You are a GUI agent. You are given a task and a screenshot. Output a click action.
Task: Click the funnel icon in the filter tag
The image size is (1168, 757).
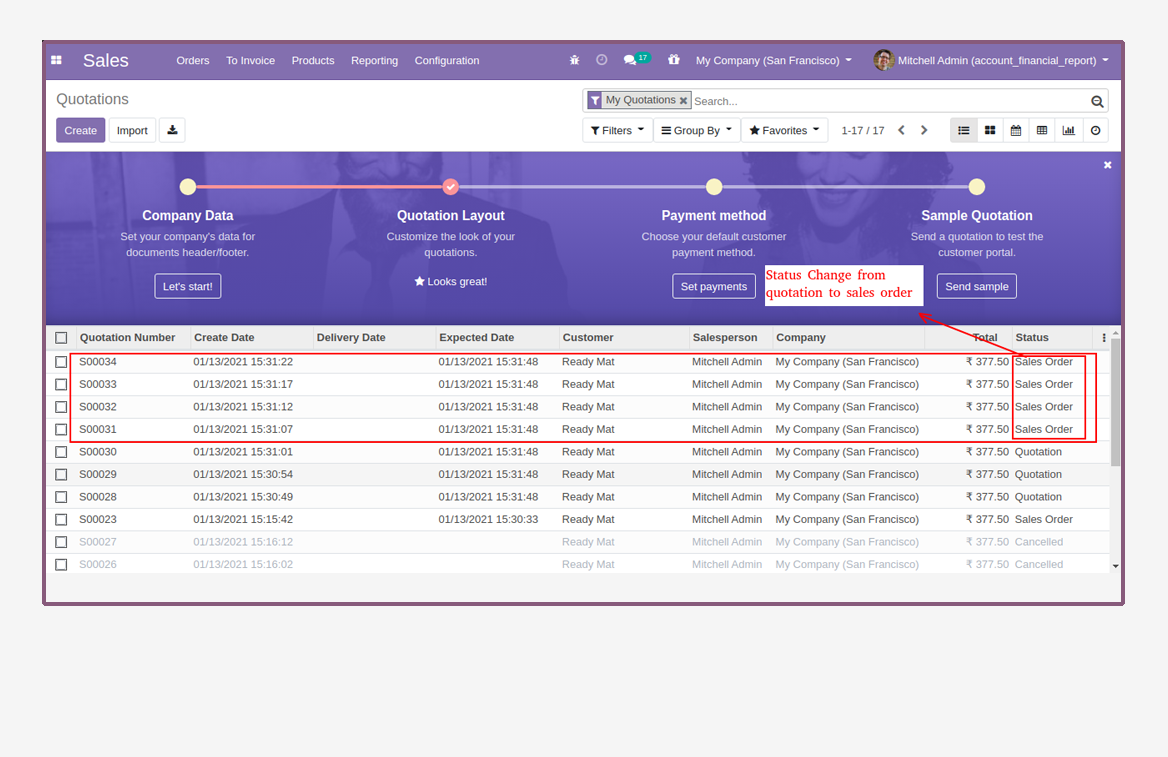point(595,100)
